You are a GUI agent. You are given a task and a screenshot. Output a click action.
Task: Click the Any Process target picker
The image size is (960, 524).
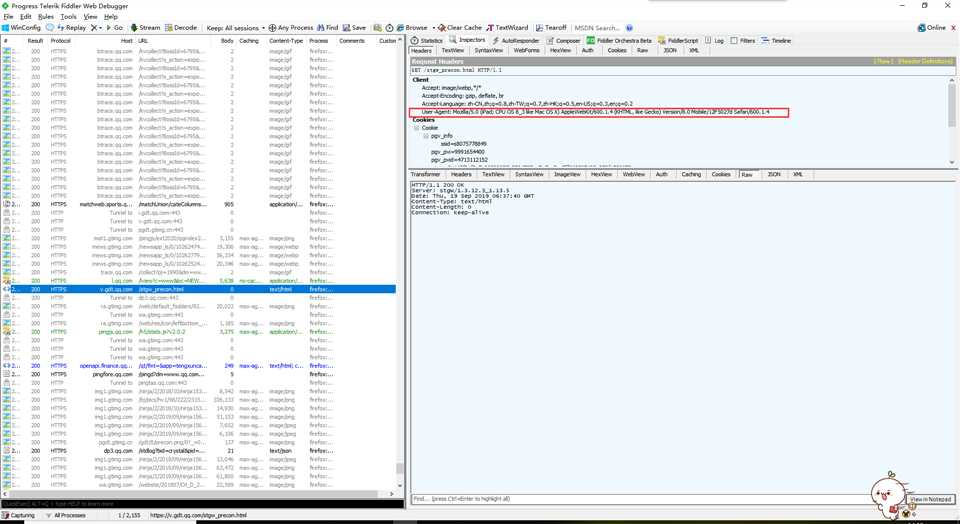[x=291, y=28]
